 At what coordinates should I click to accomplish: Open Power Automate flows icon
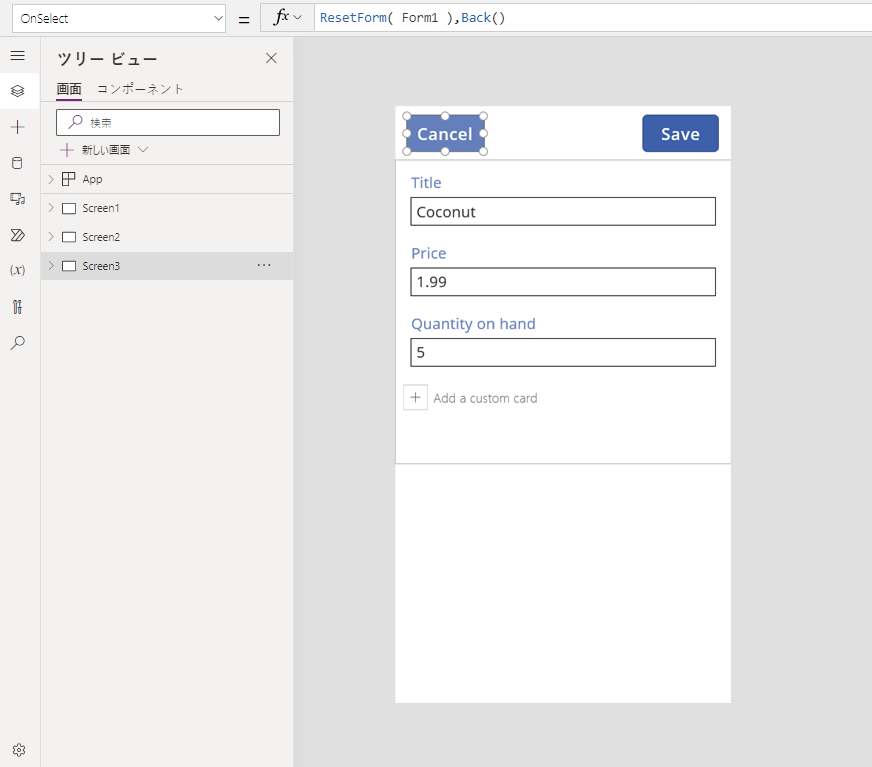click(18, 235)
